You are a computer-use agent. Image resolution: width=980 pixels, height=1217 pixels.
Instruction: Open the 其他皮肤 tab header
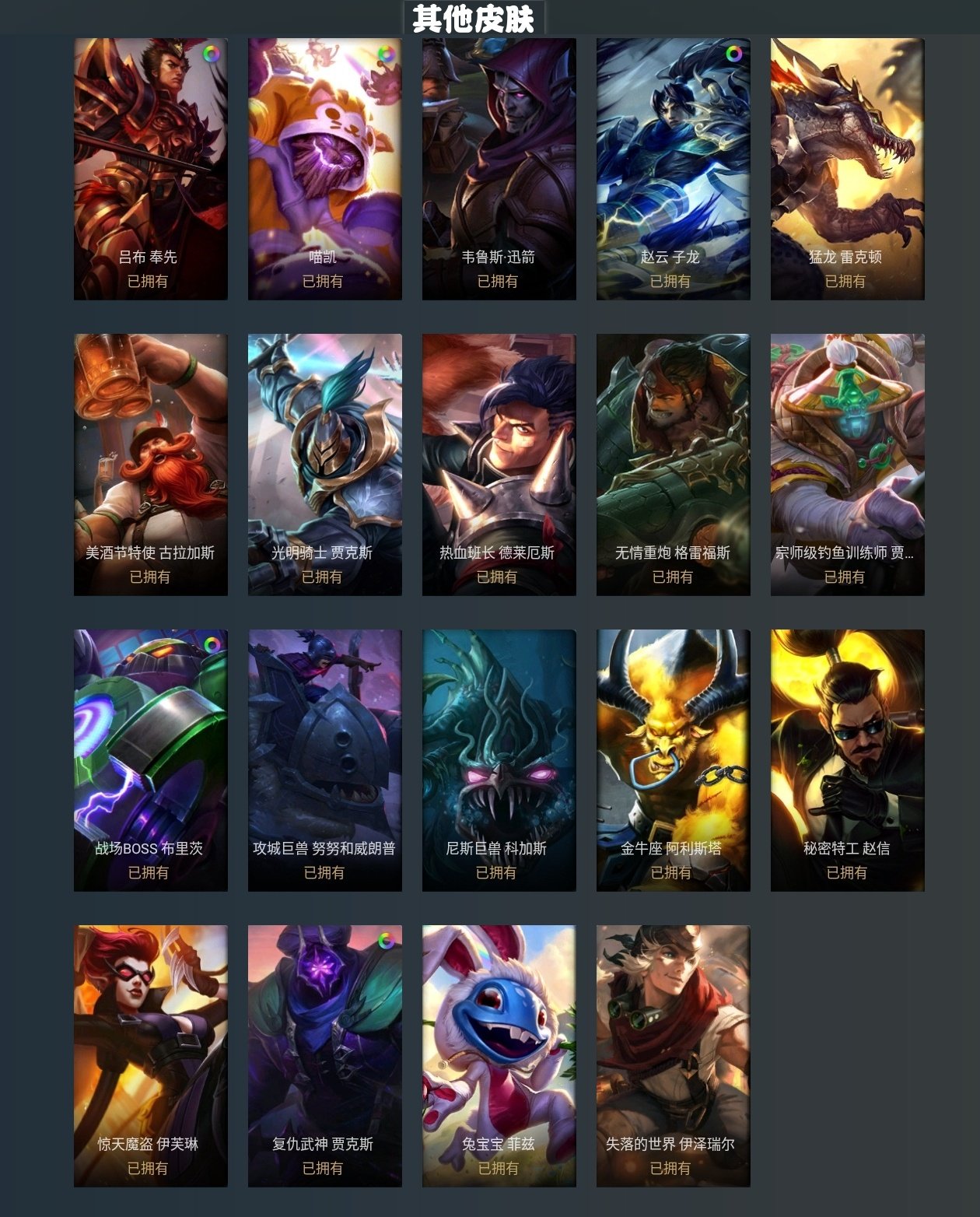tap(474, 18)
